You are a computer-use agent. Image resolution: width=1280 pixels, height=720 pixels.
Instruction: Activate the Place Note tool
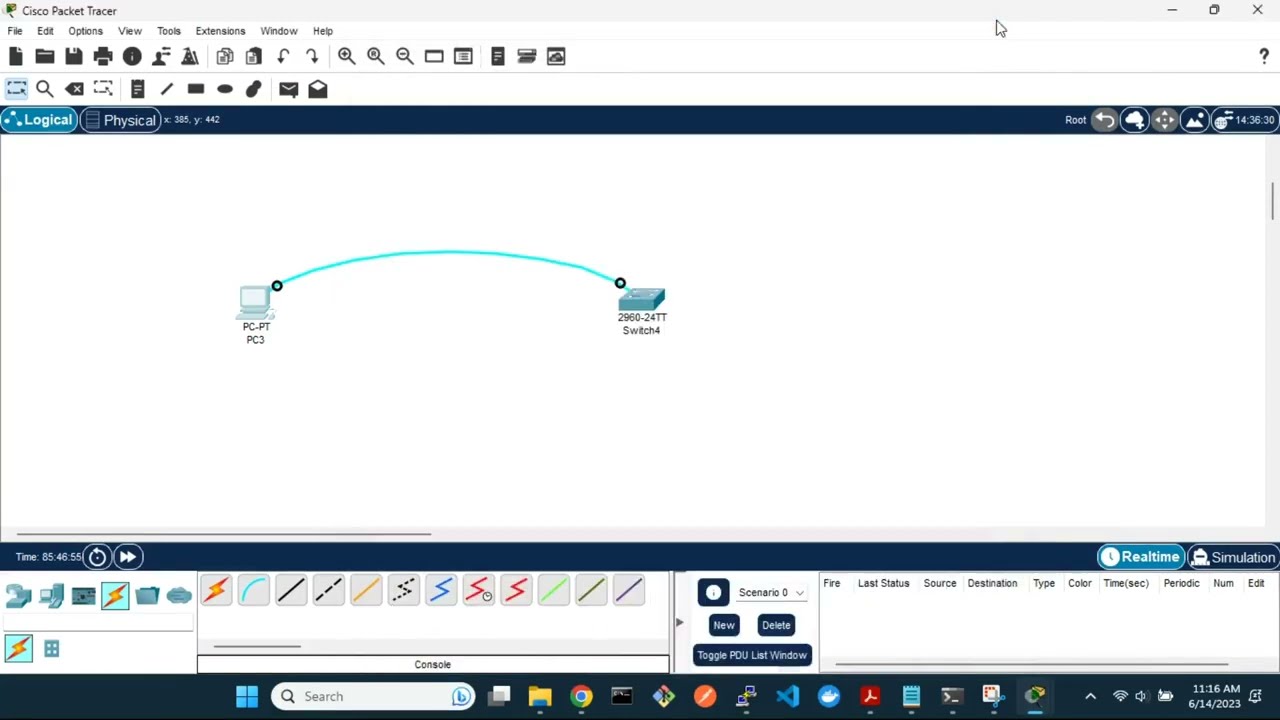(x=138, y=89)
